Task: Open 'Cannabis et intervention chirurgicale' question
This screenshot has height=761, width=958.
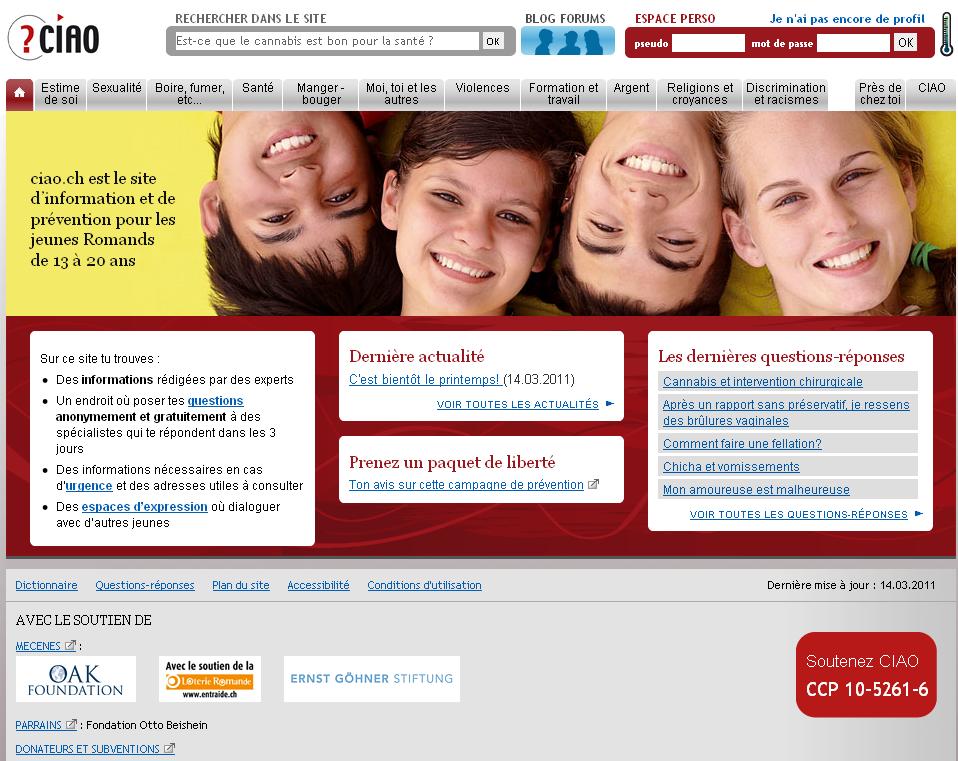Action: point(762,382)
